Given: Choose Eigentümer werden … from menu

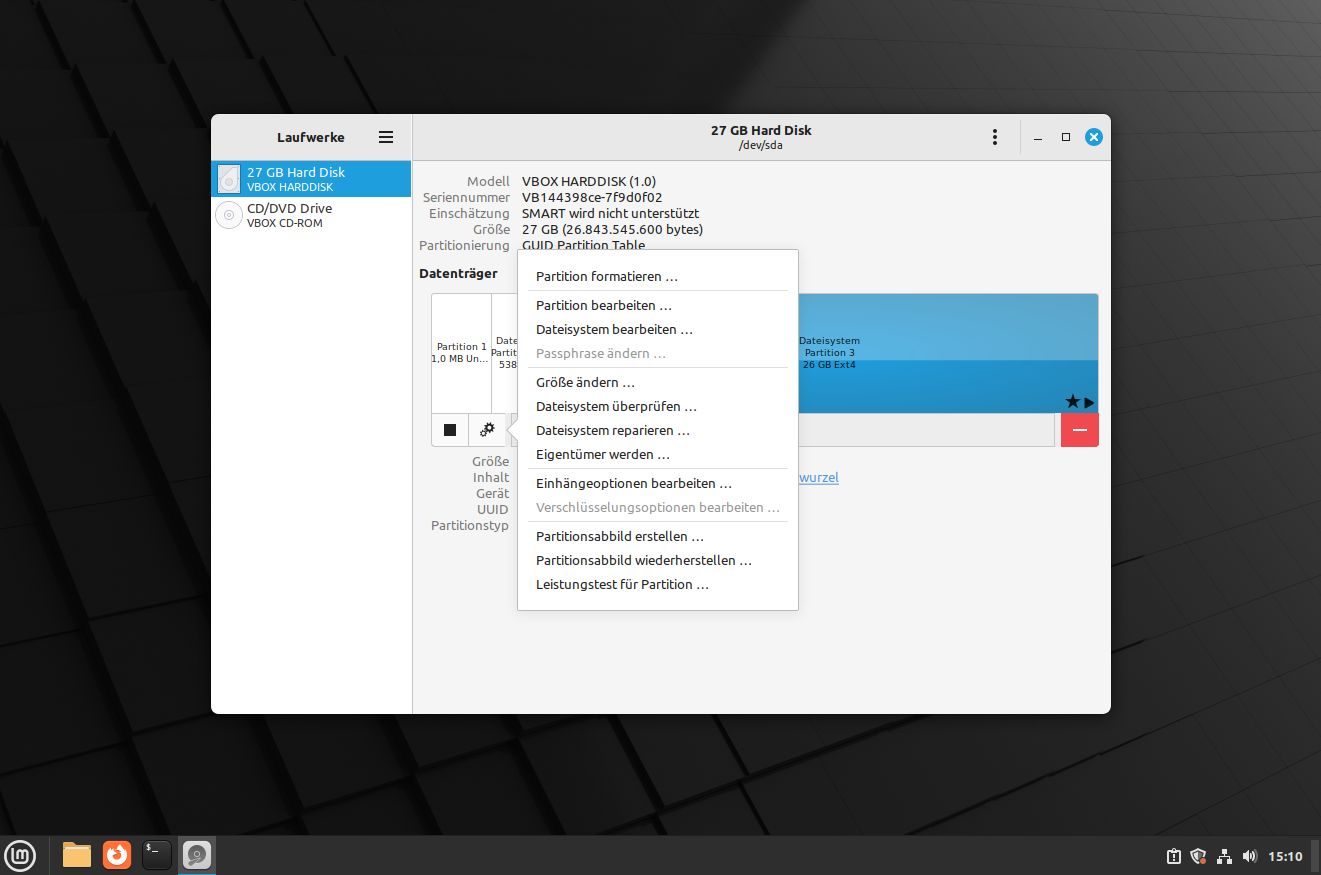Looking at the screenshot, I should point(658,454).
